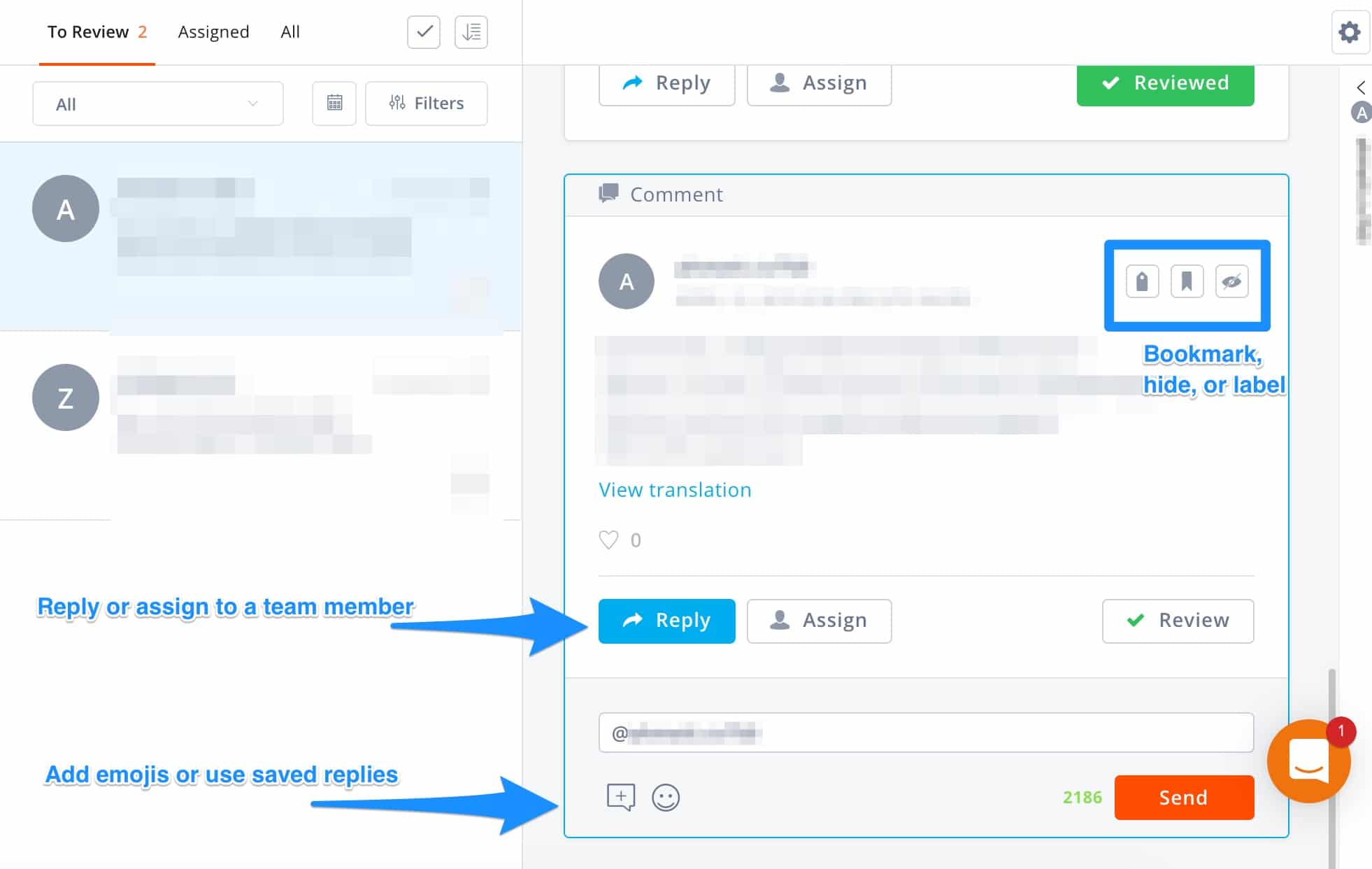The width and height of the screenshot is (1372, 869).
Task: Open saved replies icon
Action: (620, 797)
